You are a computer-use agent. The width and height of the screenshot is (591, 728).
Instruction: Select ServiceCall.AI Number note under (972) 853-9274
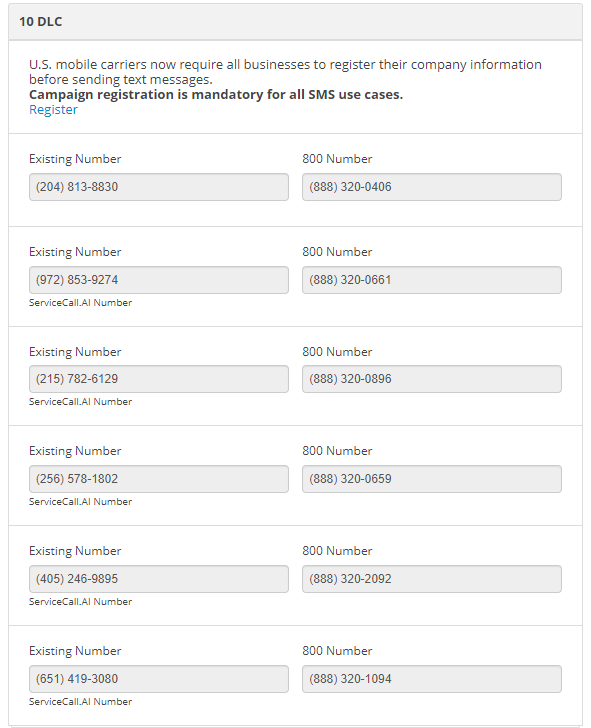tap(80, 303)
